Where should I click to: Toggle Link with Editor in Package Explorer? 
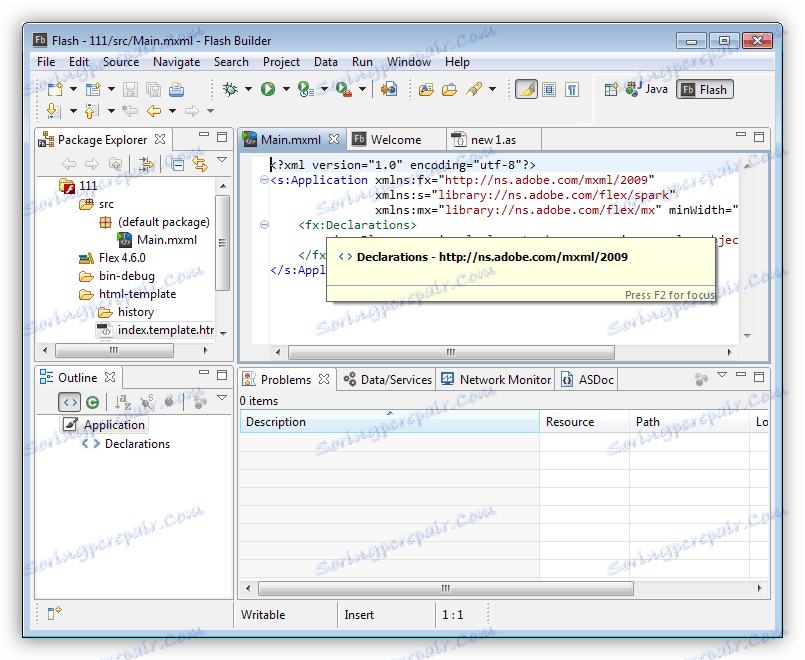coord(199,164)
